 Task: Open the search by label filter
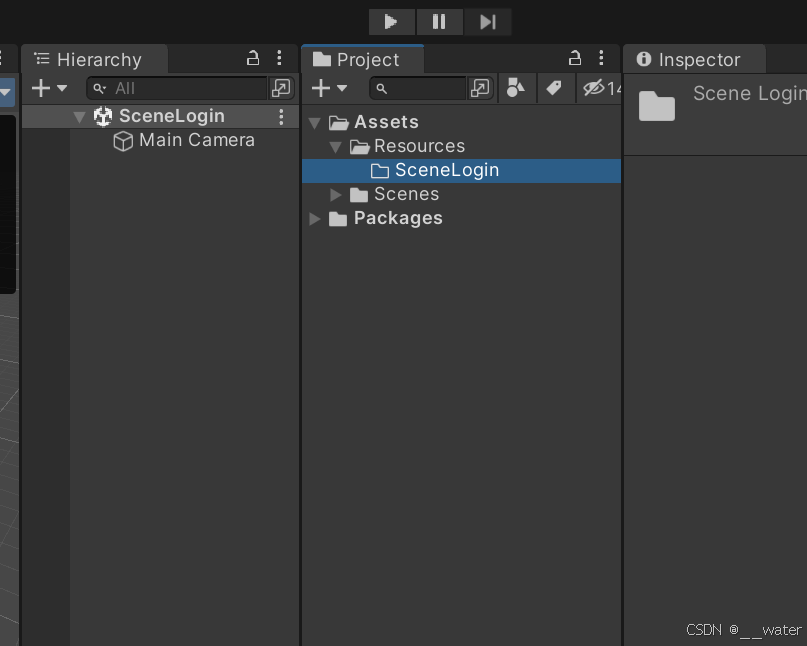click(554, 88)
